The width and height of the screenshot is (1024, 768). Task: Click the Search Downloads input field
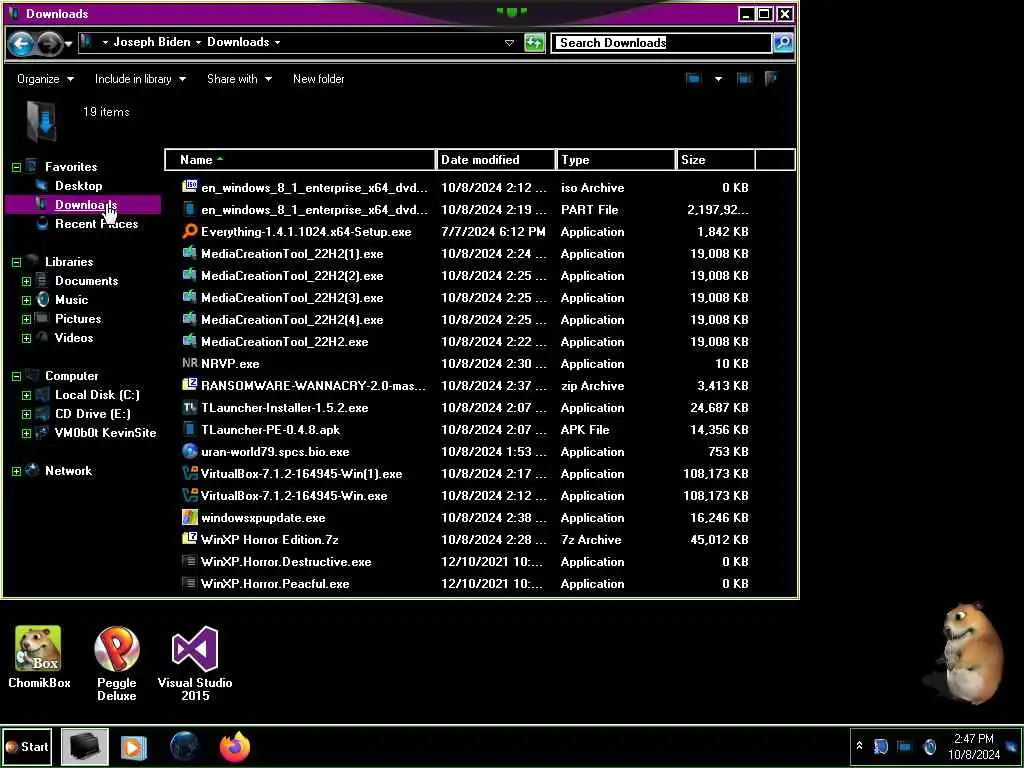click(662, 43)
